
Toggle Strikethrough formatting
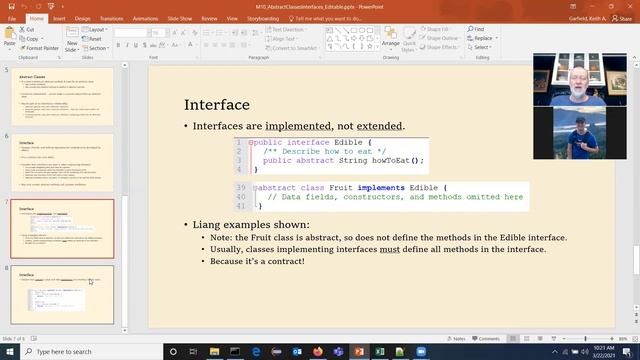point(153,45)
